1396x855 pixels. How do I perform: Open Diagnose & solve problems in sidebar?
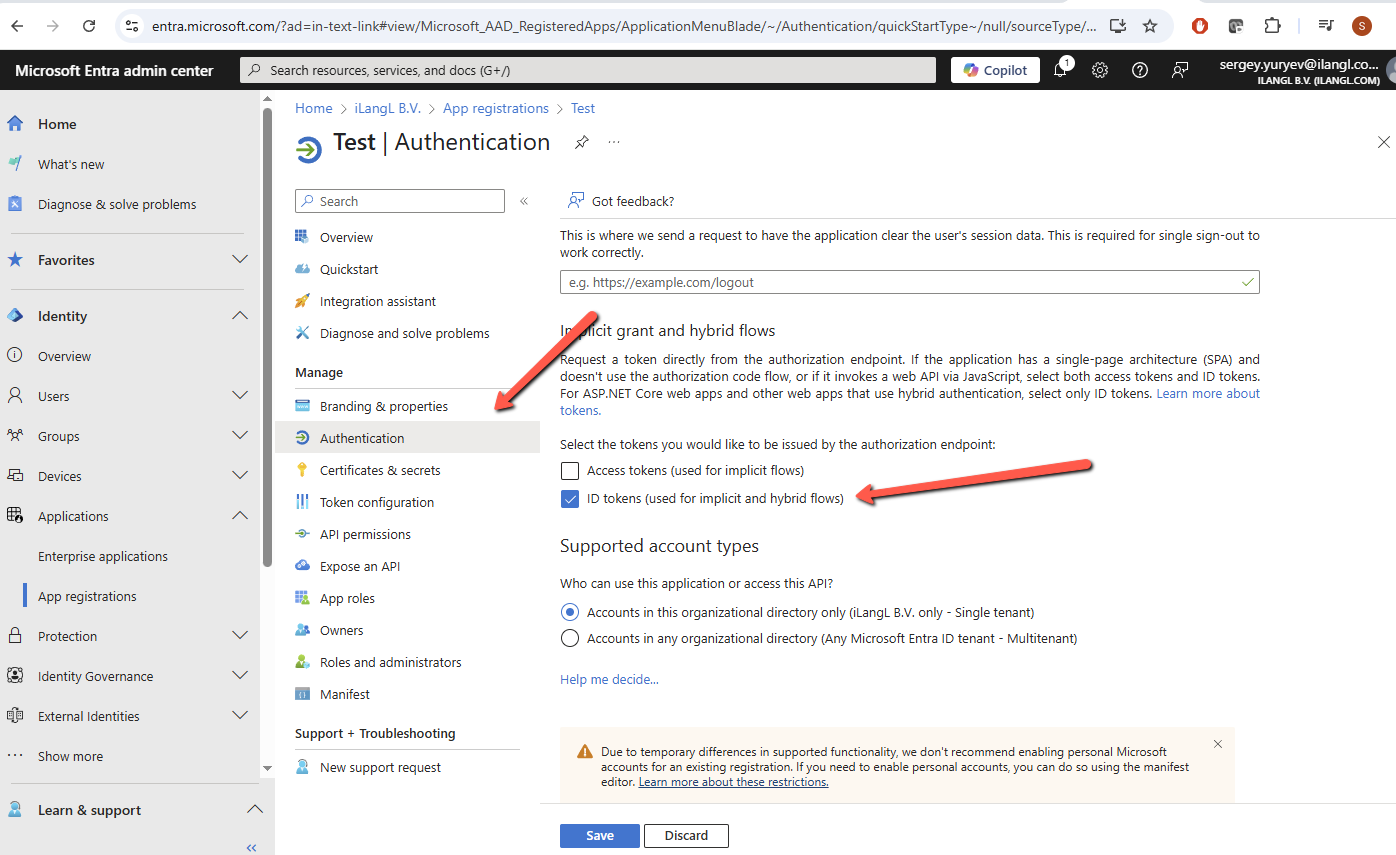click(117, 204)
